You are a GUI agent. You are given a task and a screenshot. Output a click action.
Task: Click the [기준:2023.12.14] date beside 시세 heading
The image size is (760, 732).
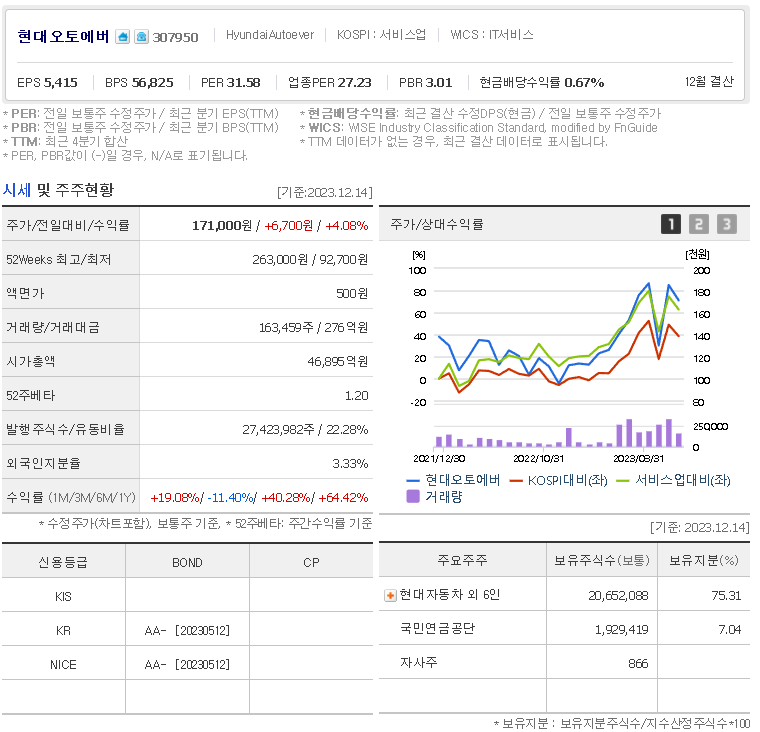pyautogui.click(x=325, y=192)
